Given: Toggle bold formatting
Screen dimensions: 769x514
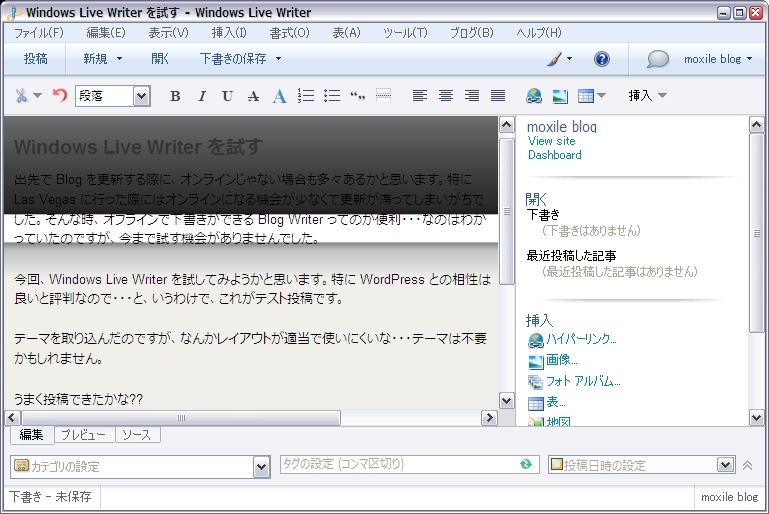Looking at the screenshot, I should coord(175,96).
